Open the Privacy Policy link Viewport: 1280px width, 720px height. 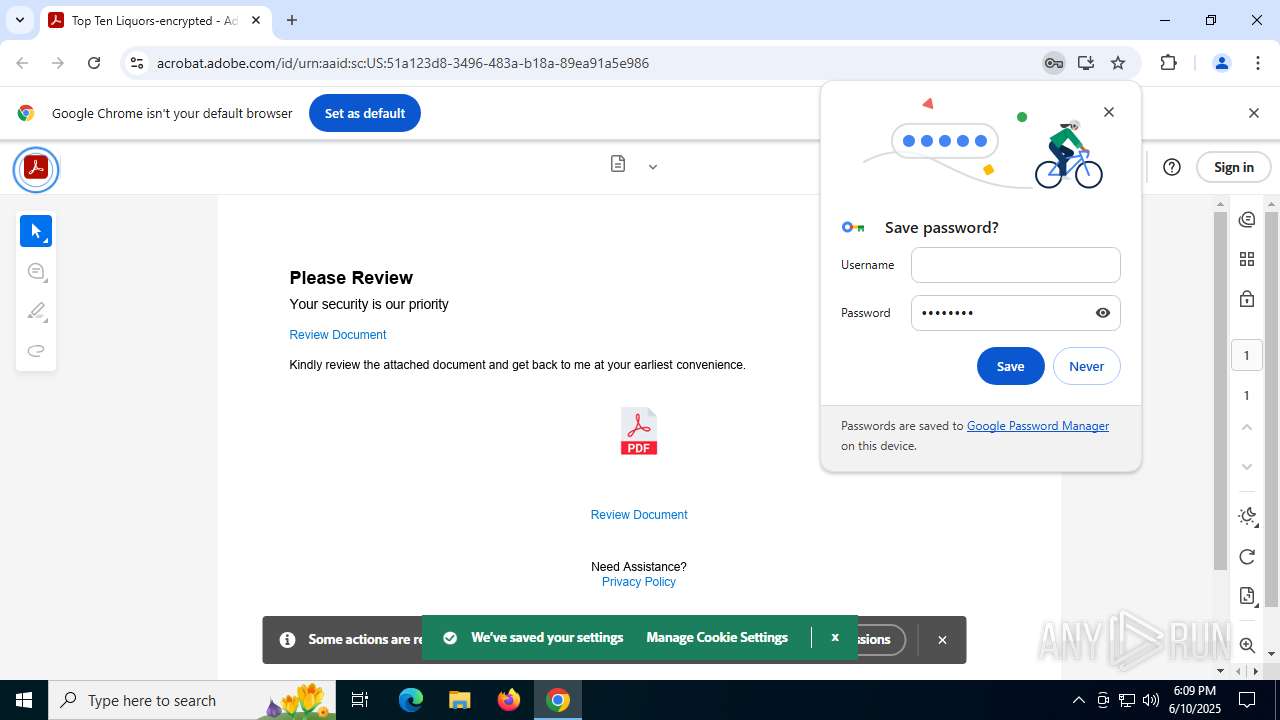(639, 582)
